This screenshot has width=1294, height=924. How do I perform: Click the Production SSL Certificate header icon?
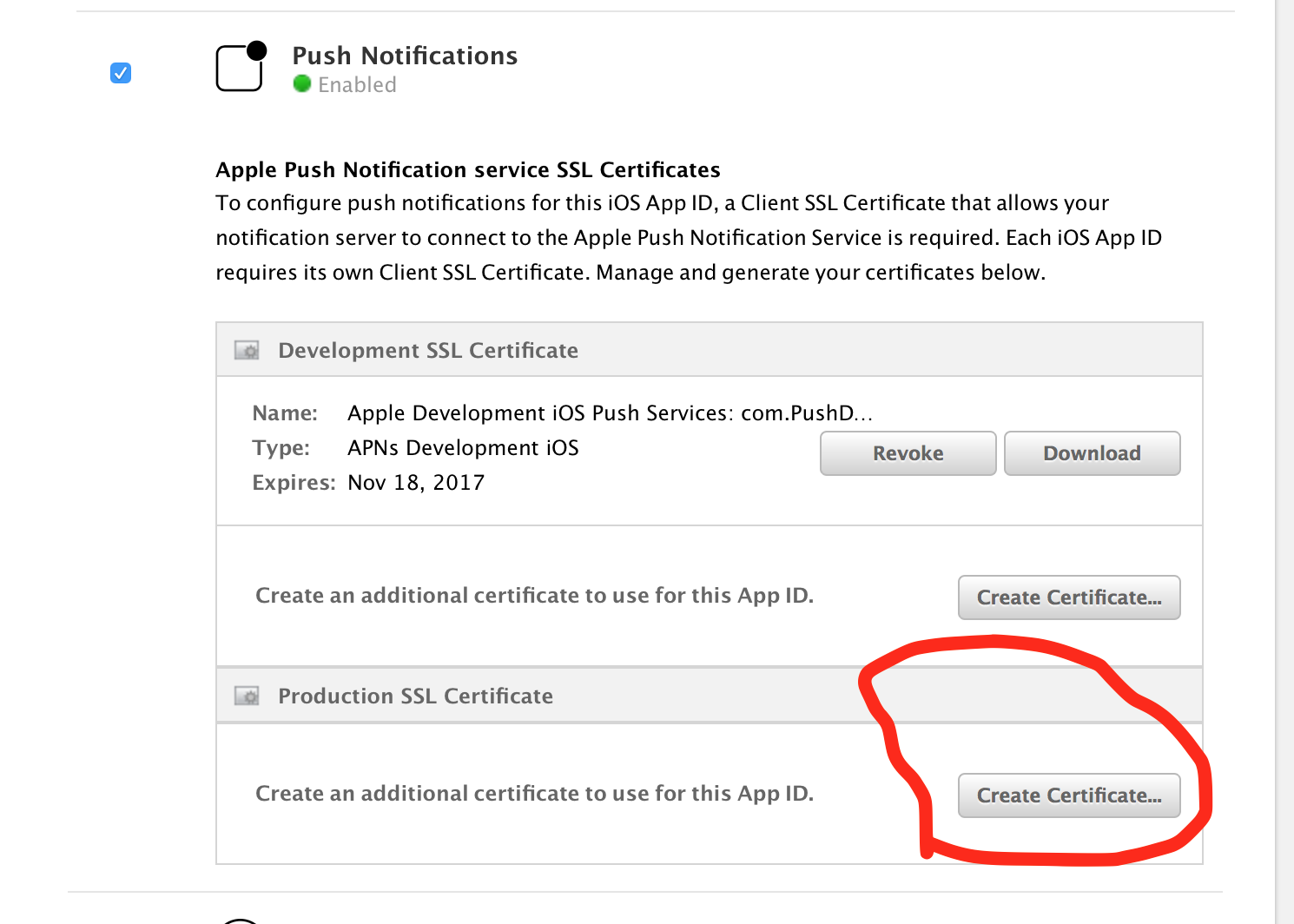tap(248, 696)
